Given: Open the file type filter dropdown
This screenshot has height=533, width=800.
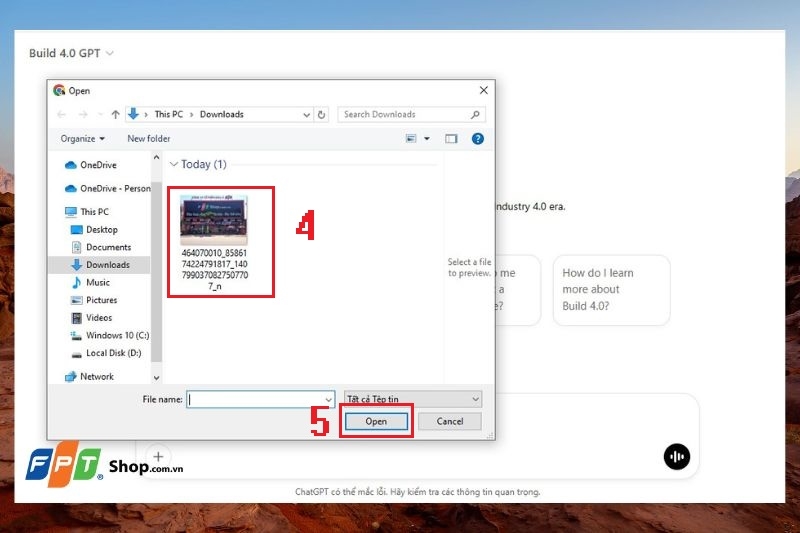Looking at the screenshot, I should tap(413, 399).
